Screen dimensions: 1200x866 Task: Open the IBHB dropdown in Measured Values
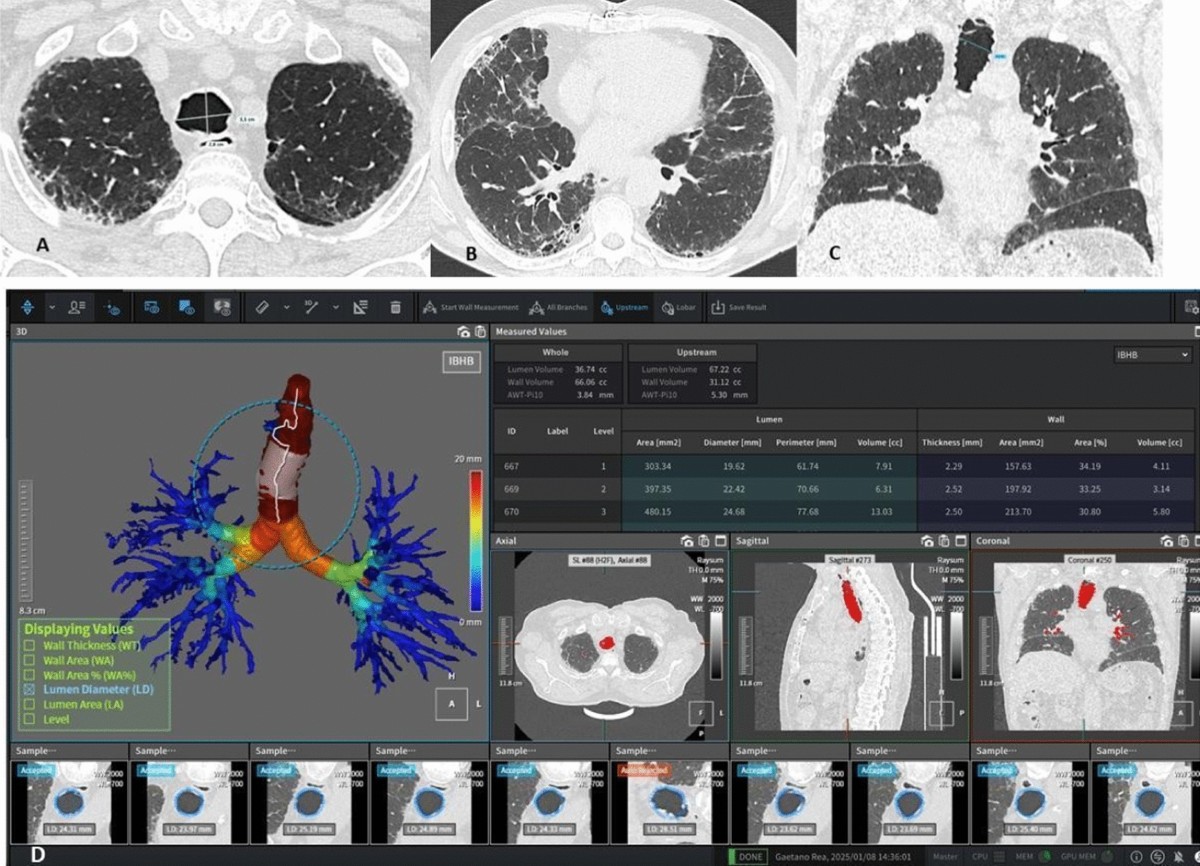(x=1154, y=355)
